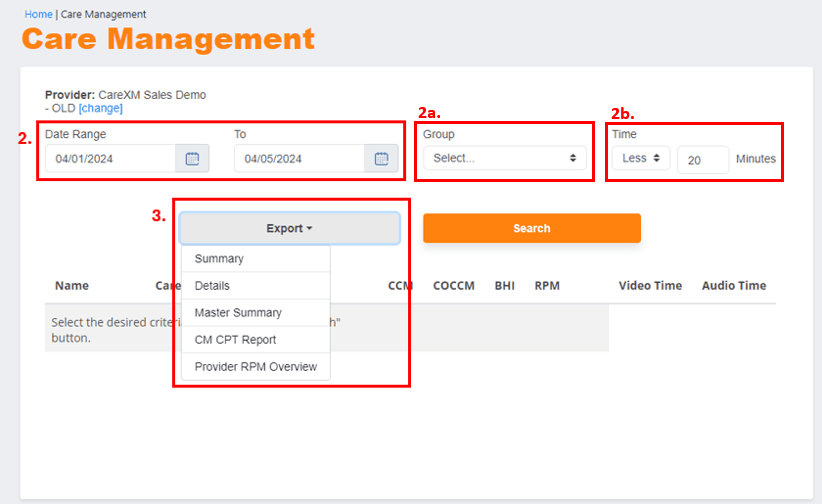Click the Name column header

72,286
